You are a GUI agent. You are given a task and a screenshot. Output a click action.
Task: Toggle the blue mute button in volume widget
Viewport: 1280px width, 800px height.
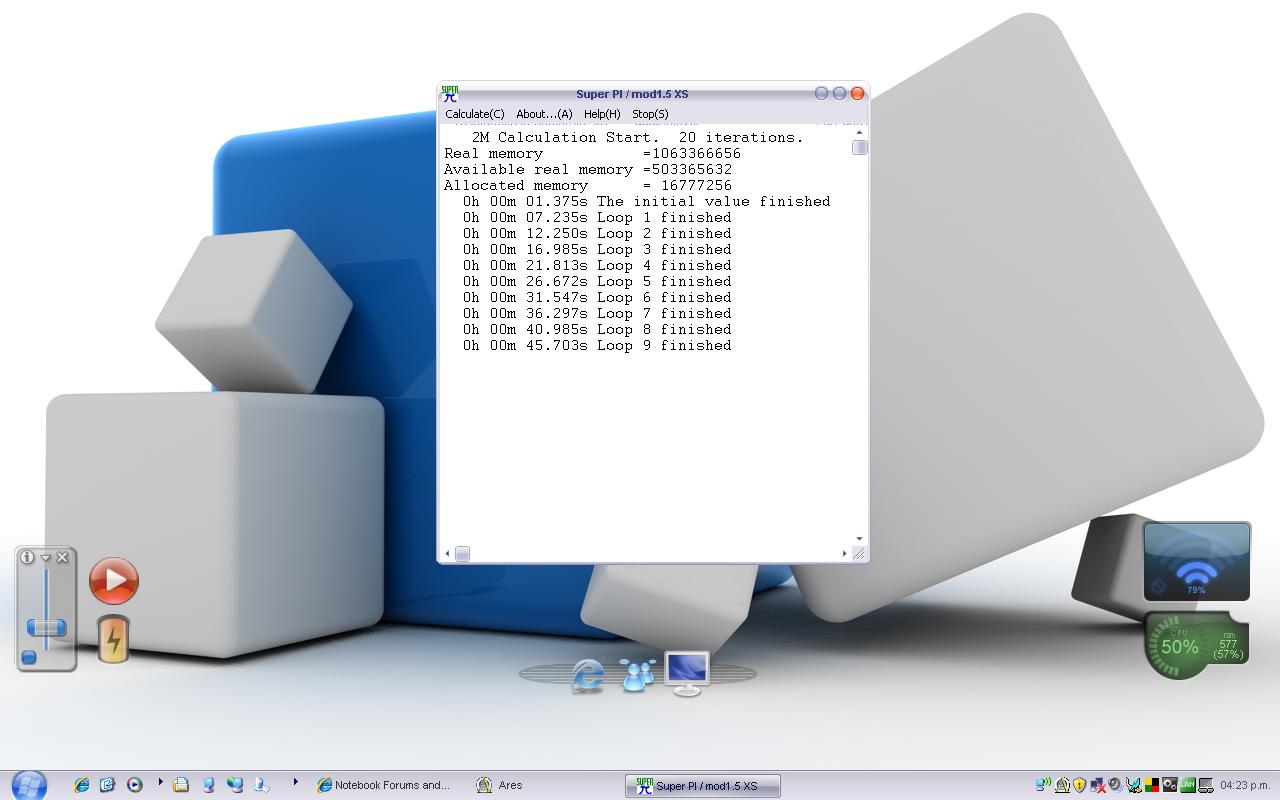click(29, 657)
